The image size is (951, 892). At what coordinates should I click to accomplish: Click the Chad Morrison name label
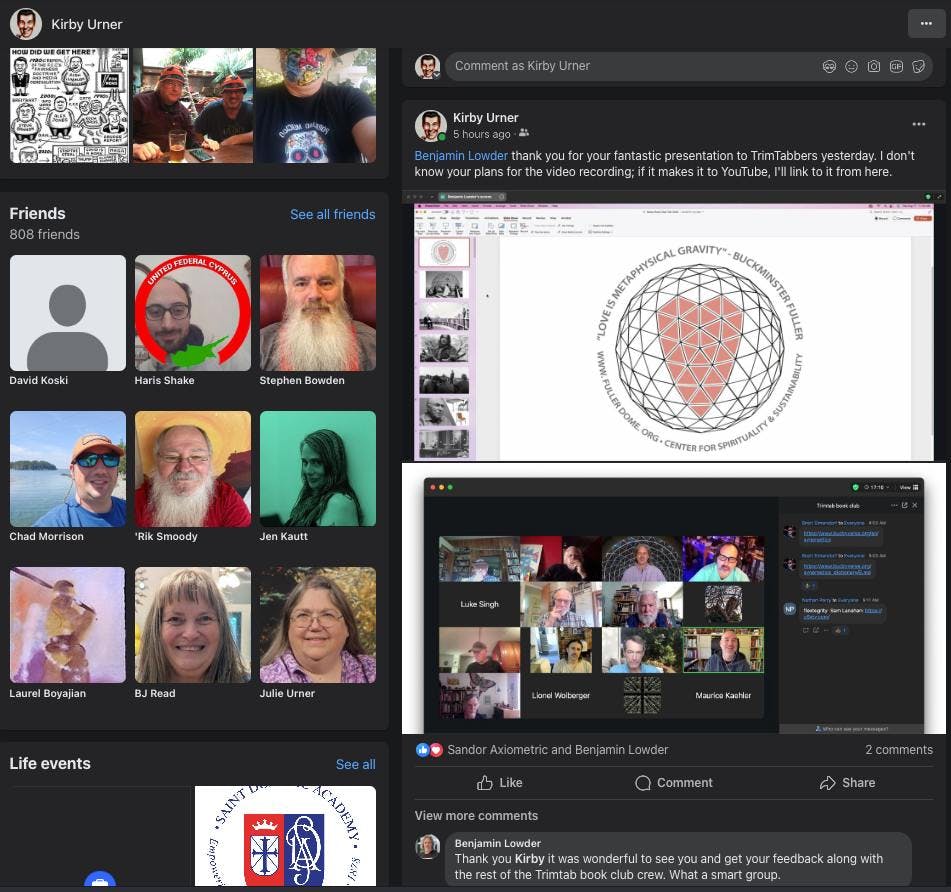point(47,537)
